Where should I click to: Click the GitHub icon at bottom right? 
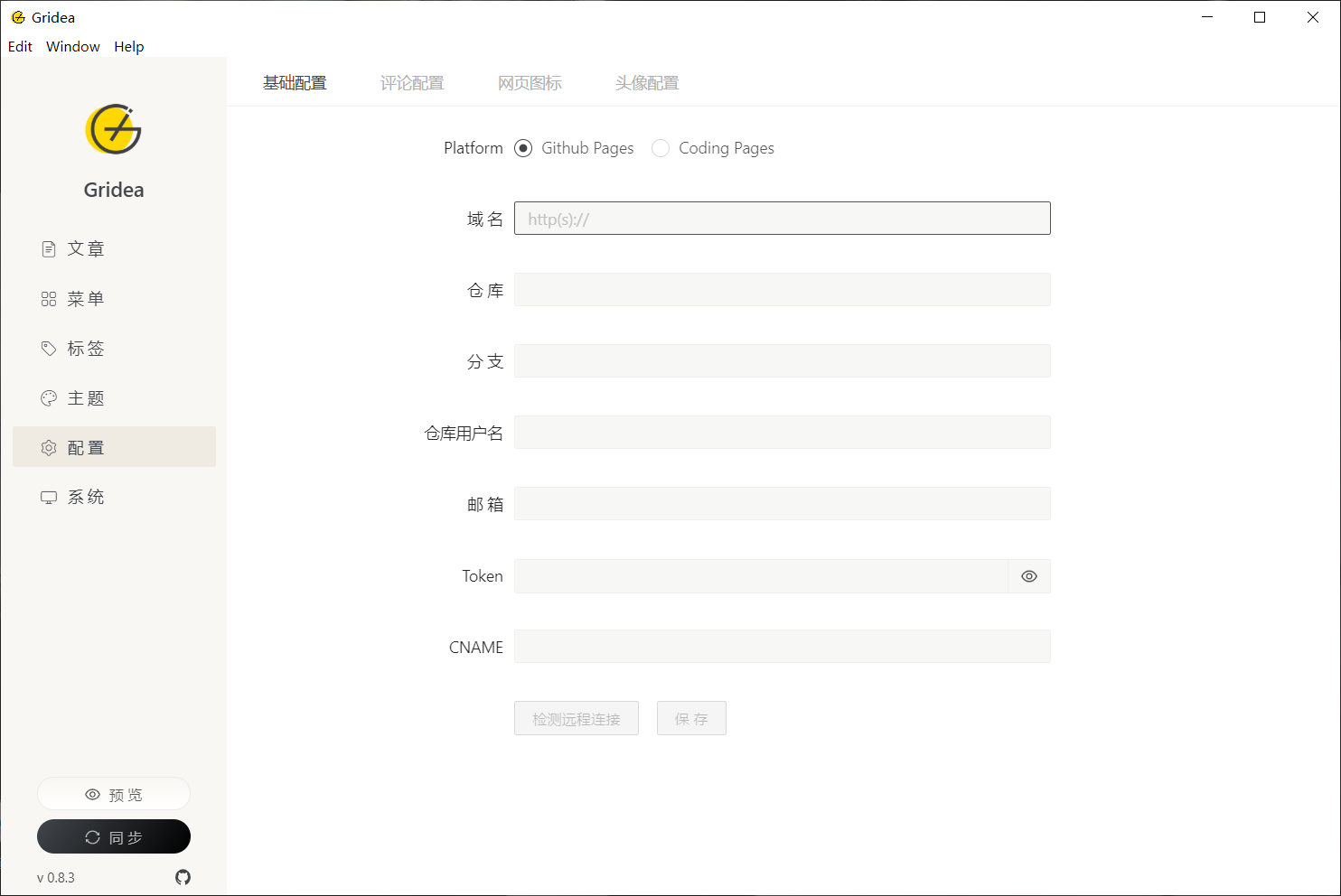click(x=183, y=877)
